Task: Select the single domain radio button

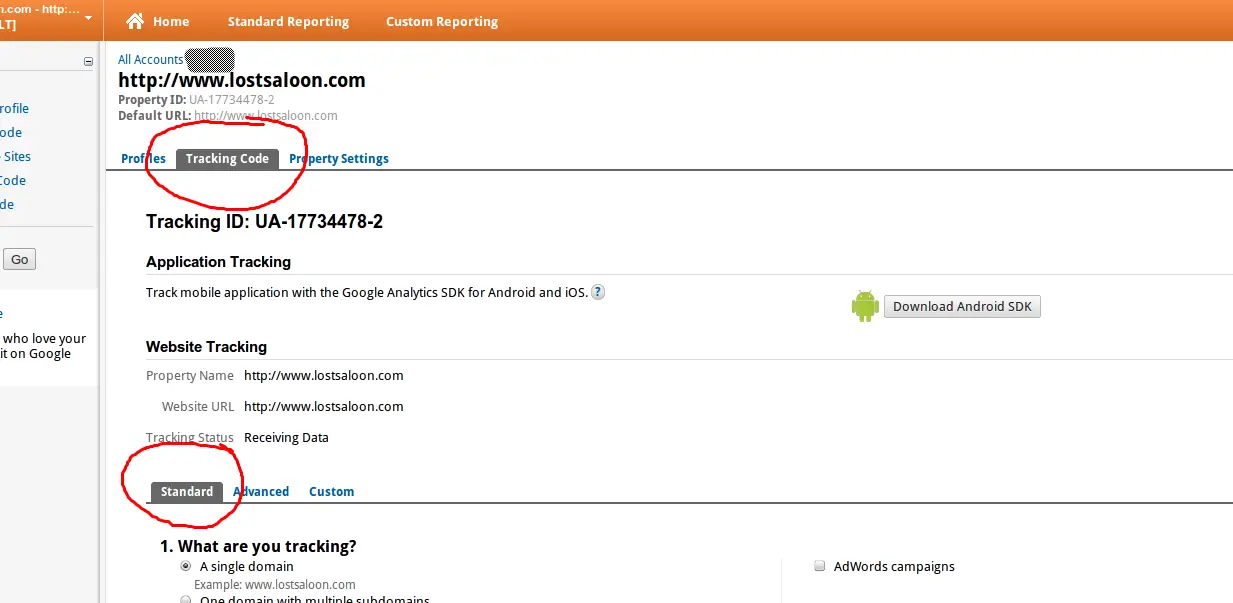Action: pos(186,566)
